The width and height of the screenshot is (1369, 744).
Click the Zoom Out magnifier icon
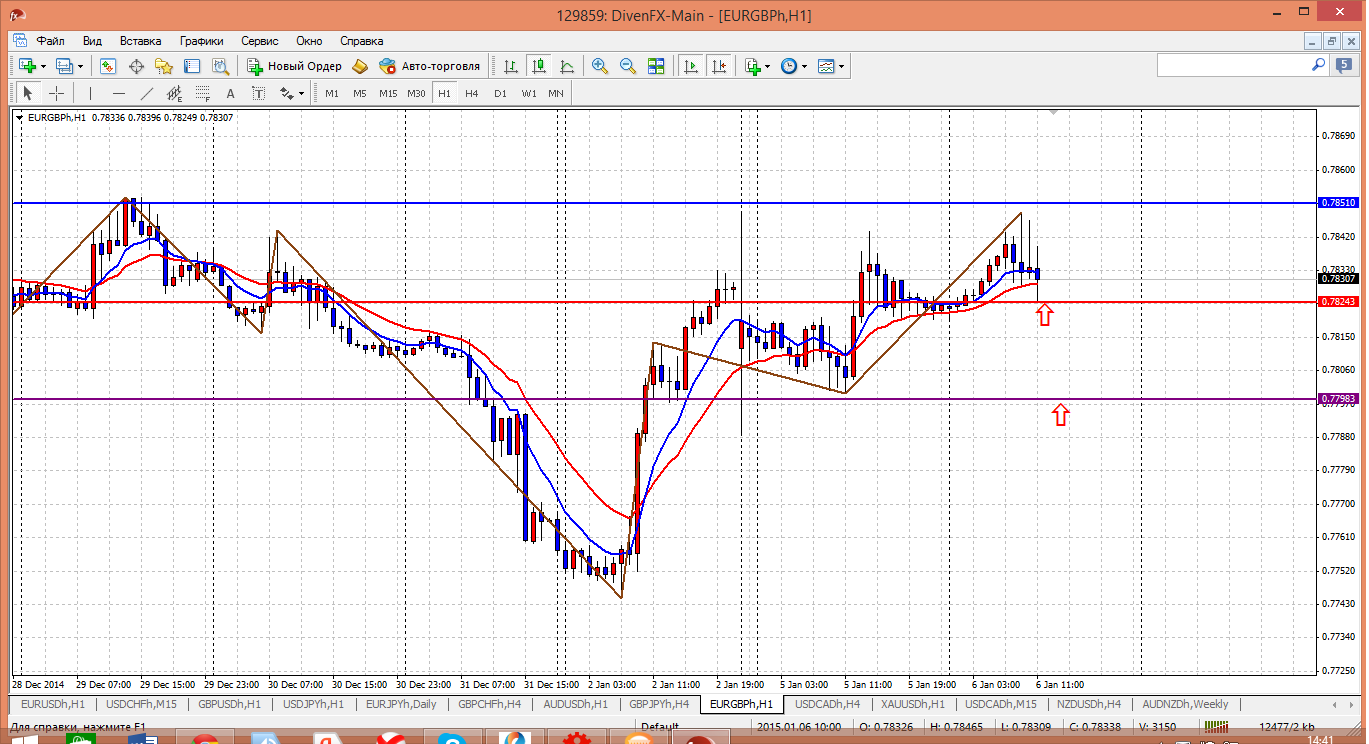point(628,66)
